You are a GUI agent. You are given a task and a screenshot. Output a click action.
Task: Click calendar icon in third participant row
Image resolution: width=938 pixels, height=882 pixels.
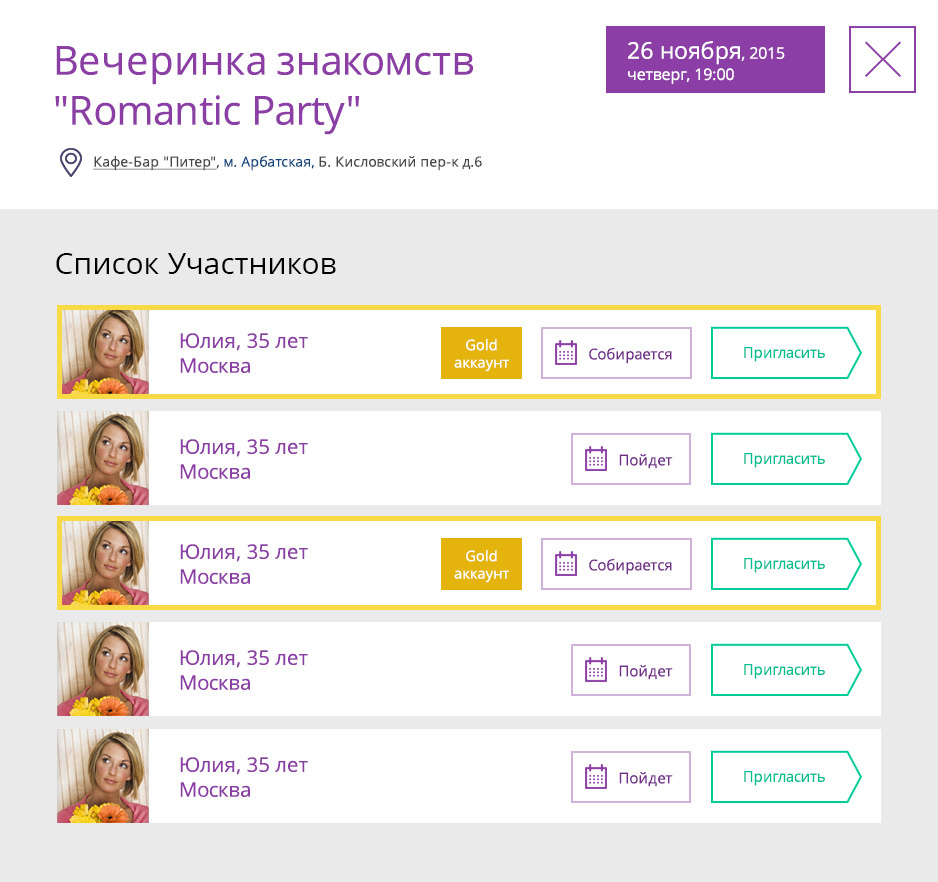(x=566, y=564)
